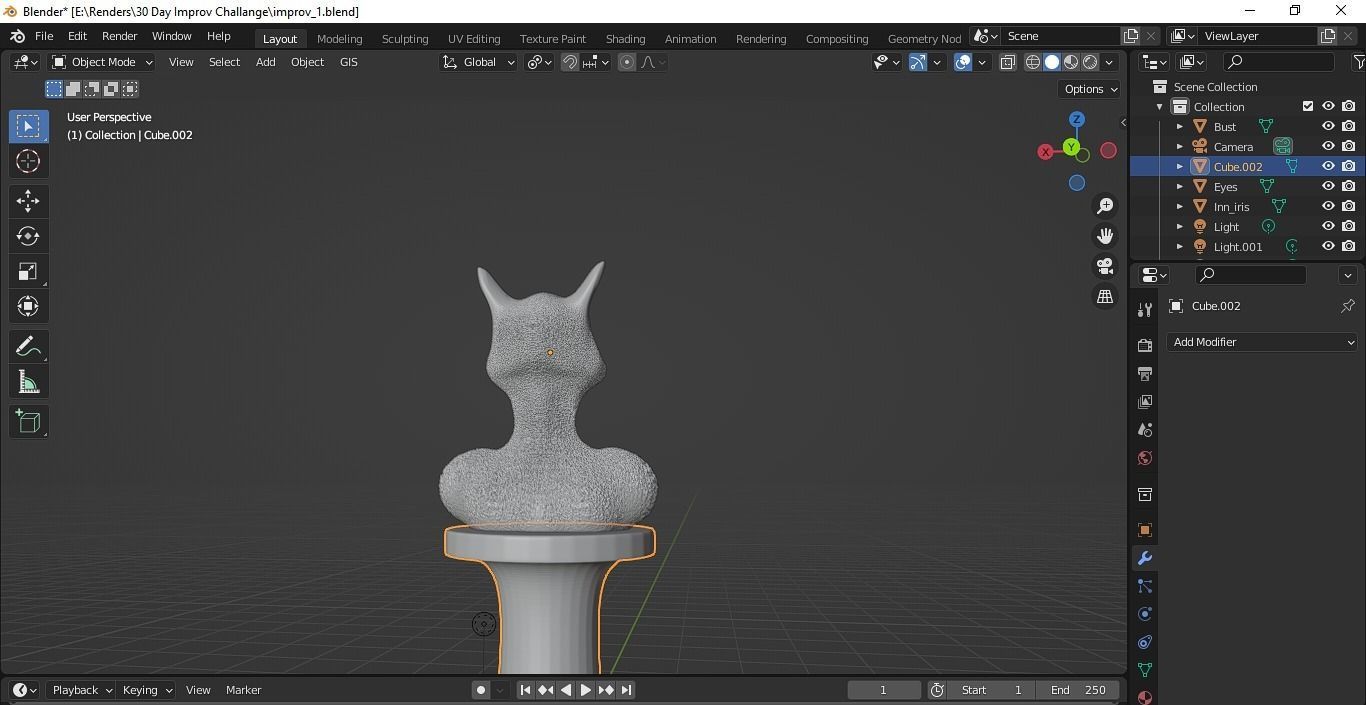Toggle X-ray mode
The width and height of the screenshot is (1366, 705).
tap(1008, 62)
